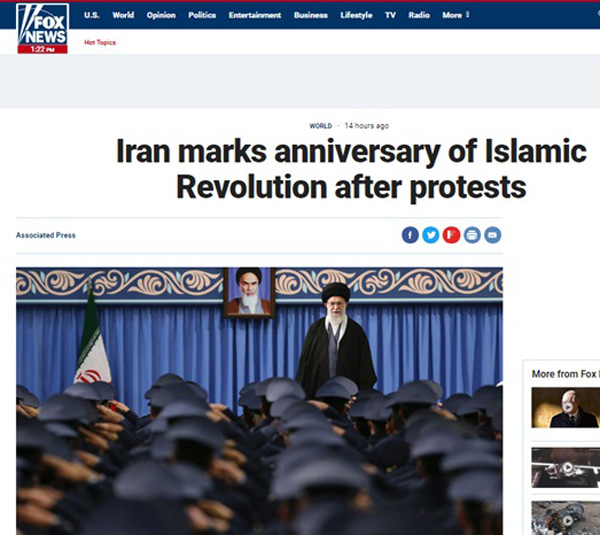Image resolution: width=600 pixels, height=535 pixels.
Task: Share article on Facebook icon
Action: click(x=410, y=235)
